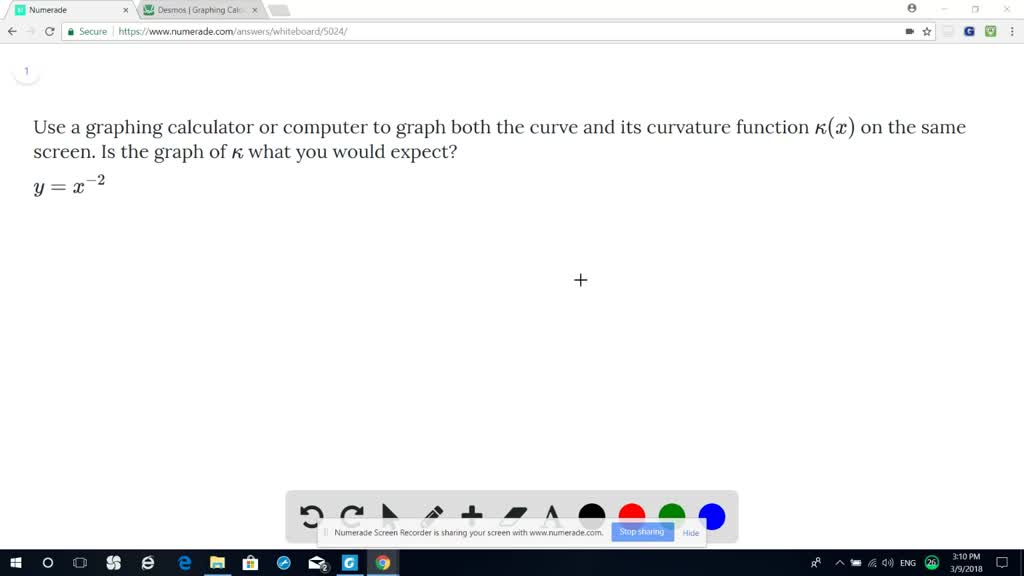Expand hidden icons in the system tray
Screen dimensions: 1024x576
click(x=839, y=563)
